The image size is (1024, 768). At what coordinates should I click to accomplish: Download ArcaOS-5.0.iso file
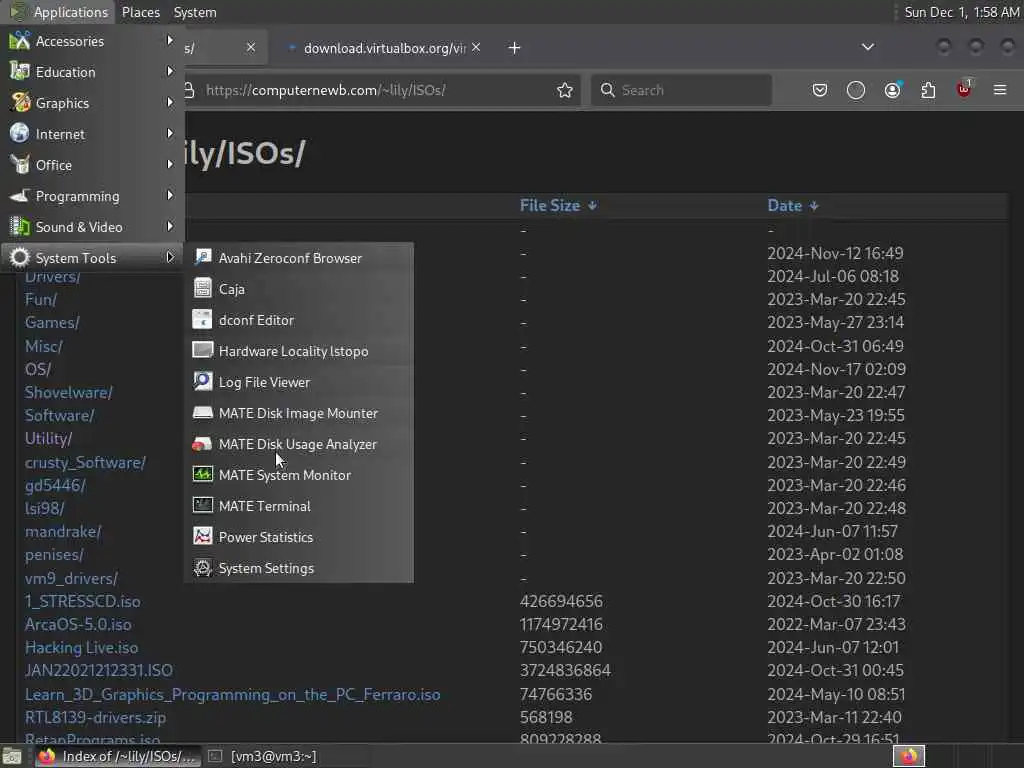coord(78,624)
